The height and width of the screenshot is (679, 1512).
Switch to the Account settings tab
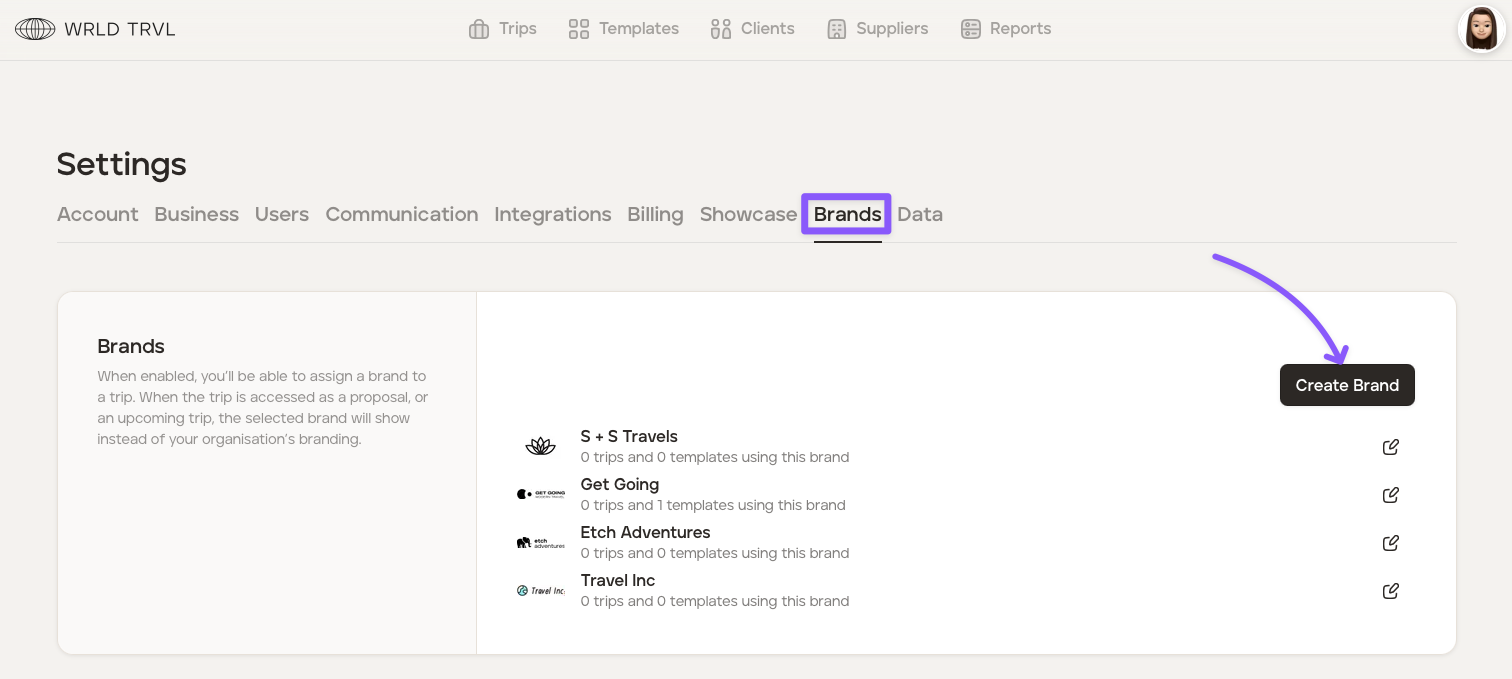click(97, 214)
